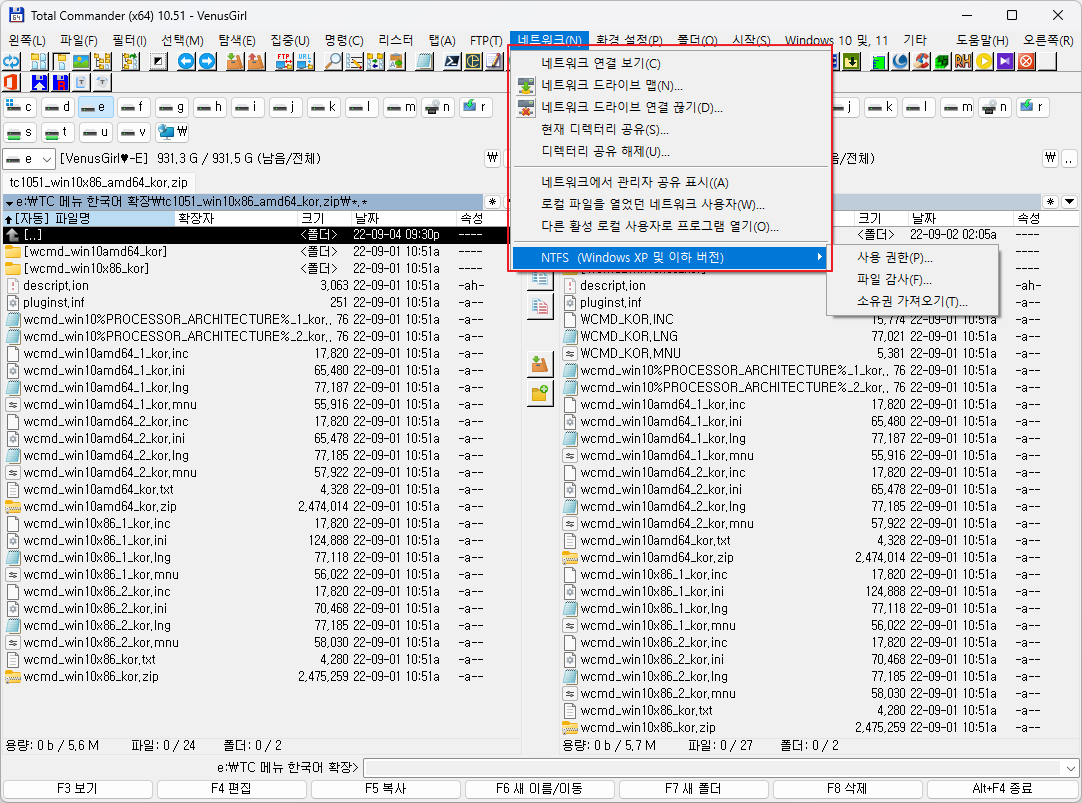Click right panel favorites asterisk button
The height and width of the screenshot is (803, 1082).
1050,202
